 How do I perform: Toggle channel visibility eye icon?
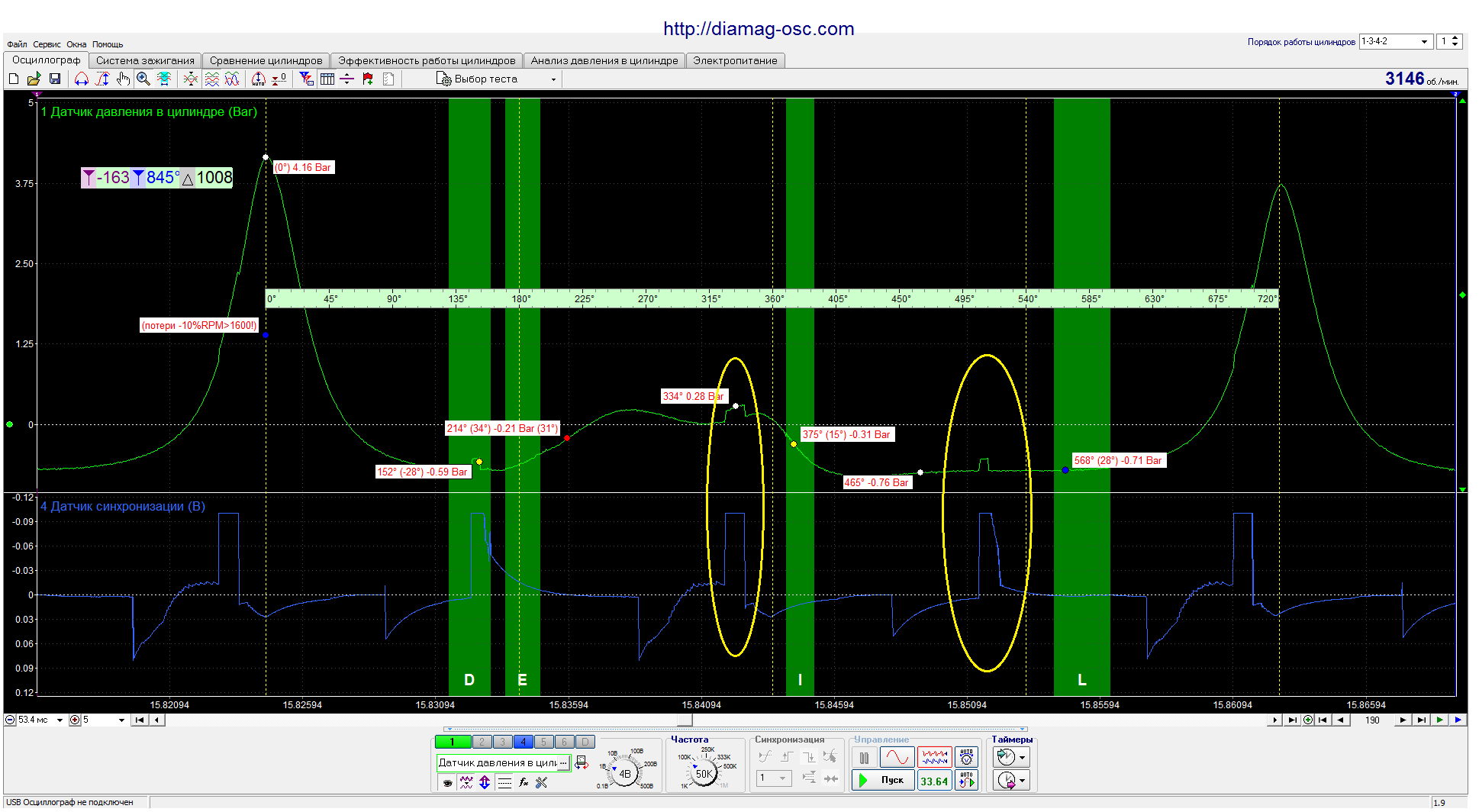[x=447, y=782]
